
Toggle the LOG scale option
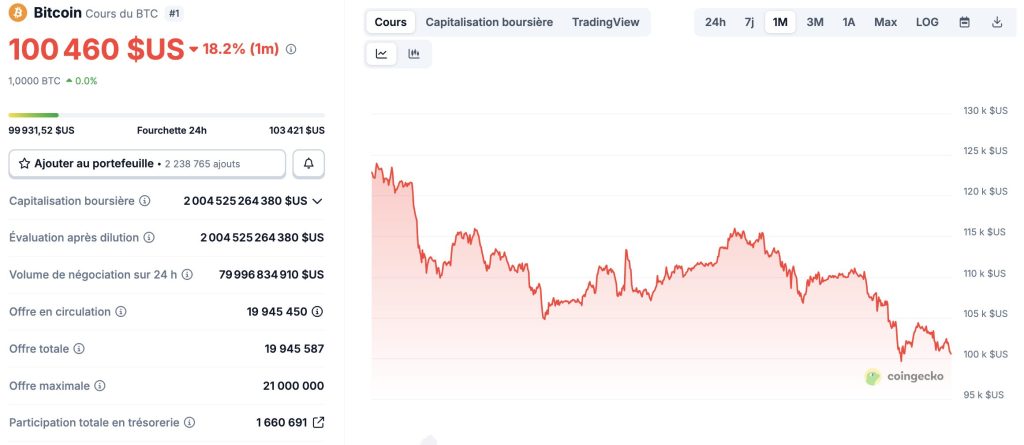pos(927,22)
